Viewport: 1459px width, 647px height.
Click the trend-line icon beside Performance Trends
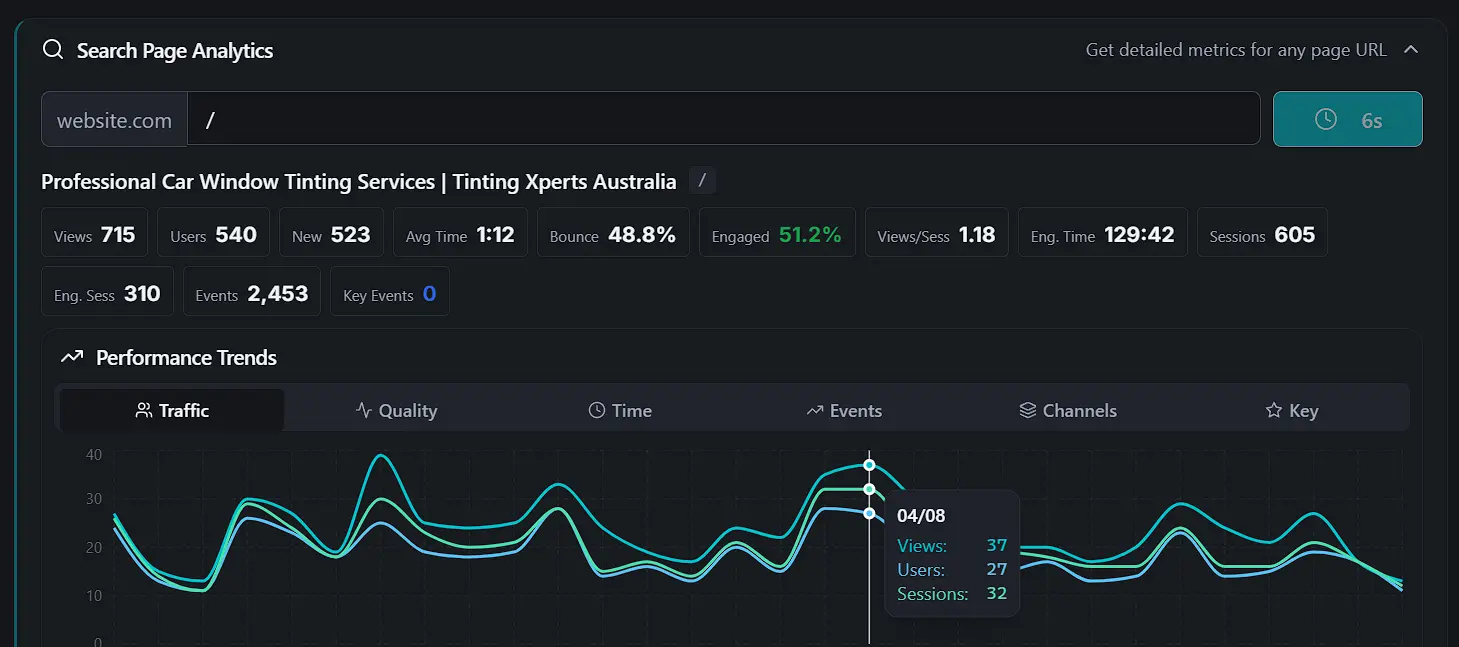point(70,356)
